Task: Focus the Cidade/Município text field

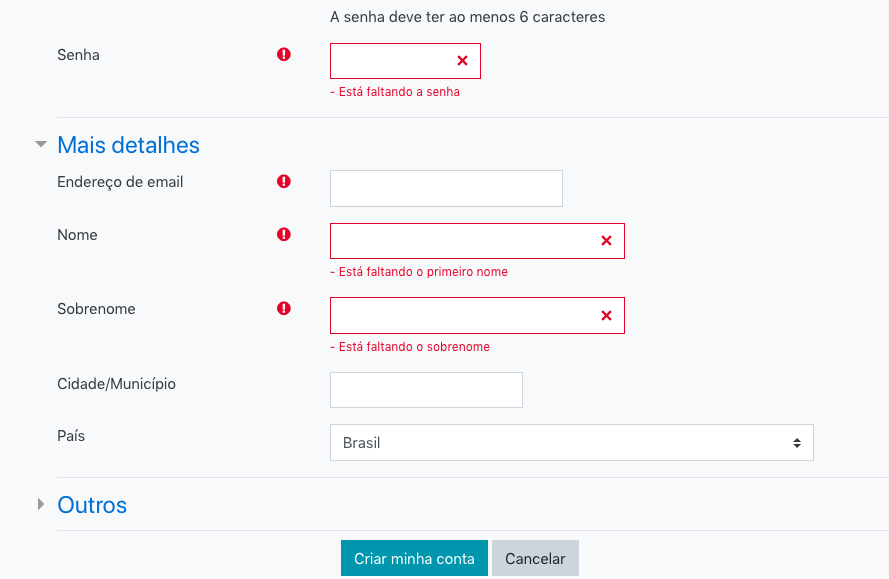Action: [x=426, y=390]
